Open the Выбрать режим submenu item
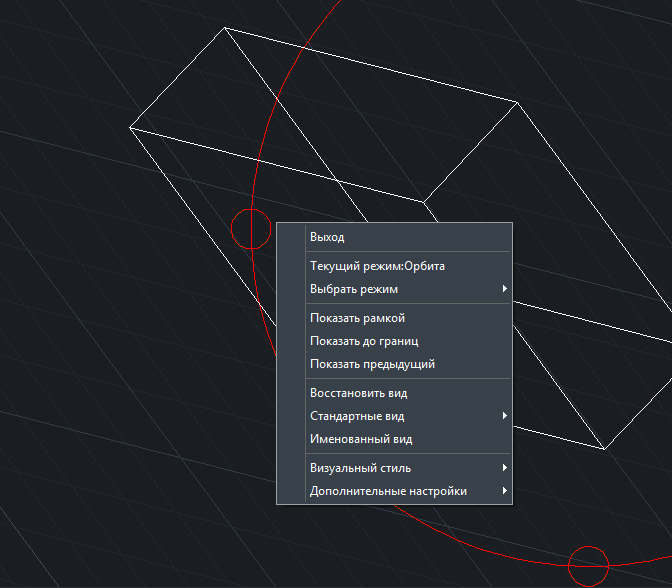Screen dimensions: 672x588 [354, 289]
